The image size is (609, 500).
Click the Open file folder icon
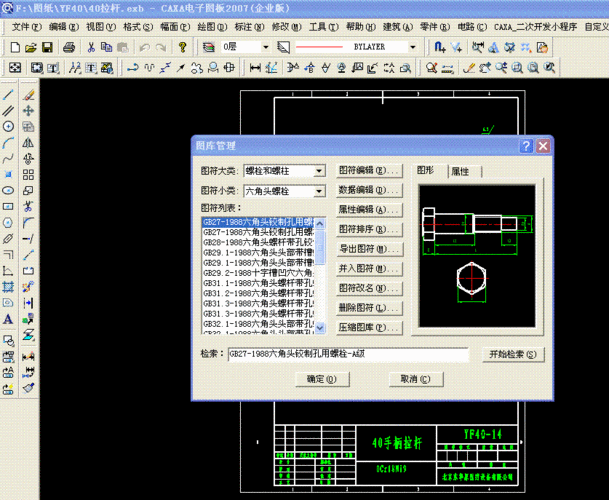(x=30, y=47)
